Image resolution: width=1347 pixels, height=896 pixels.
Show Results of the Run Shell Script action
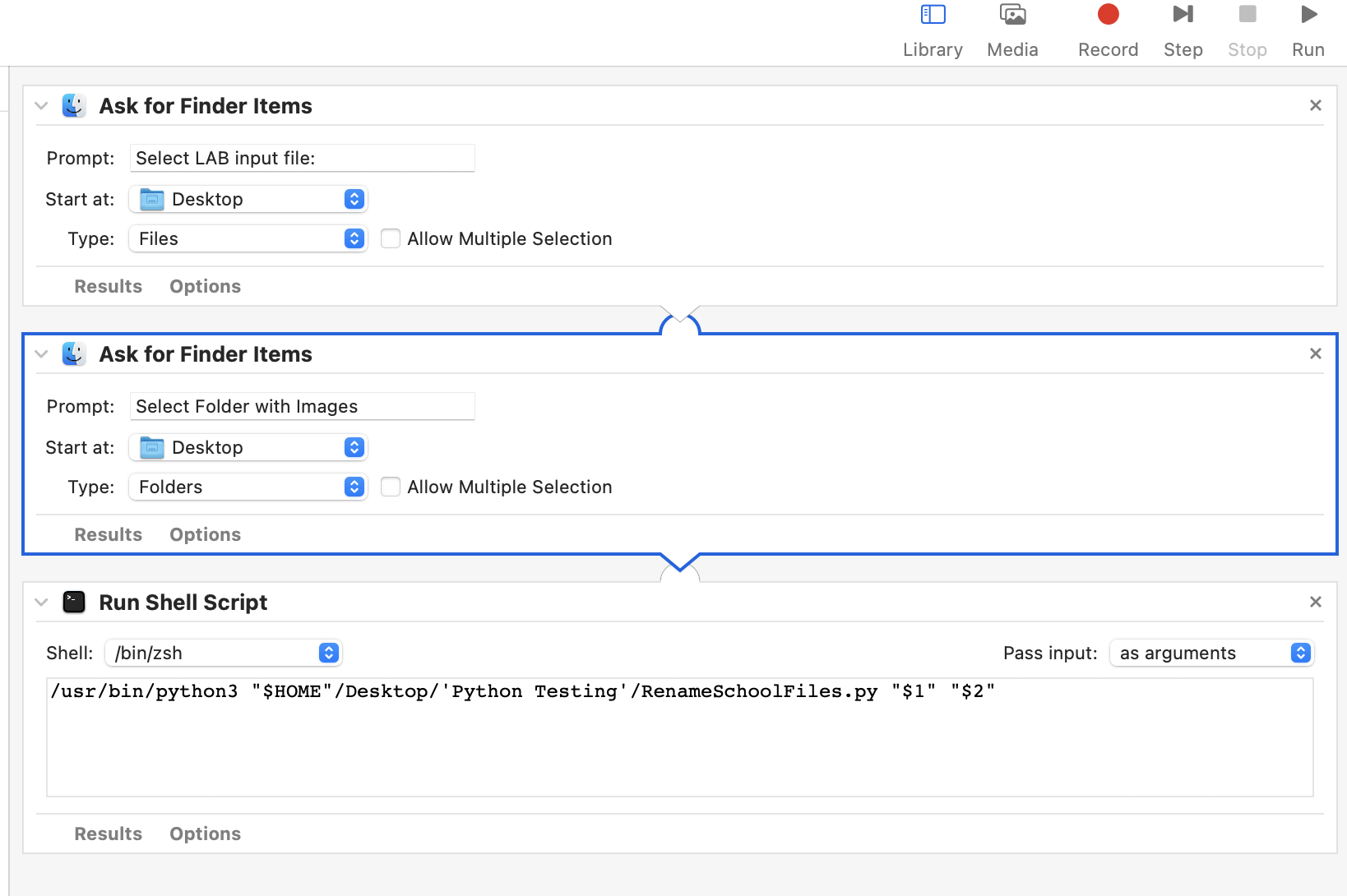click(108, 834)
